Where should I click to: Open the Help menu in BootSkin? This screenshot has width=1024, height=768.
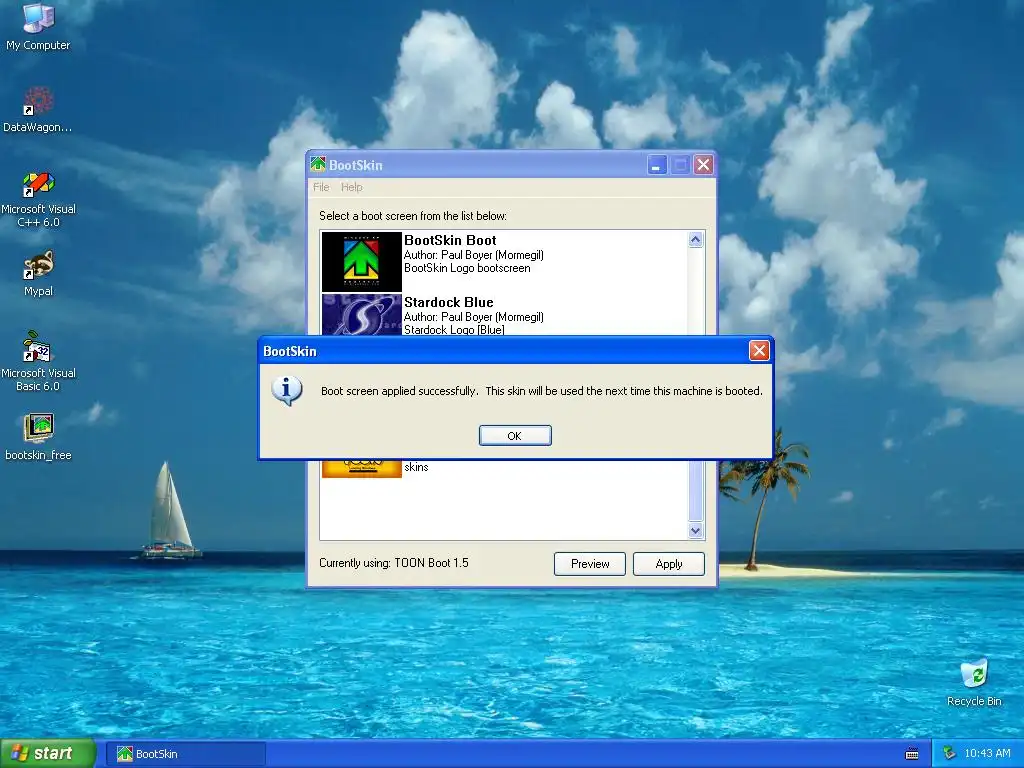coord(351,187)
